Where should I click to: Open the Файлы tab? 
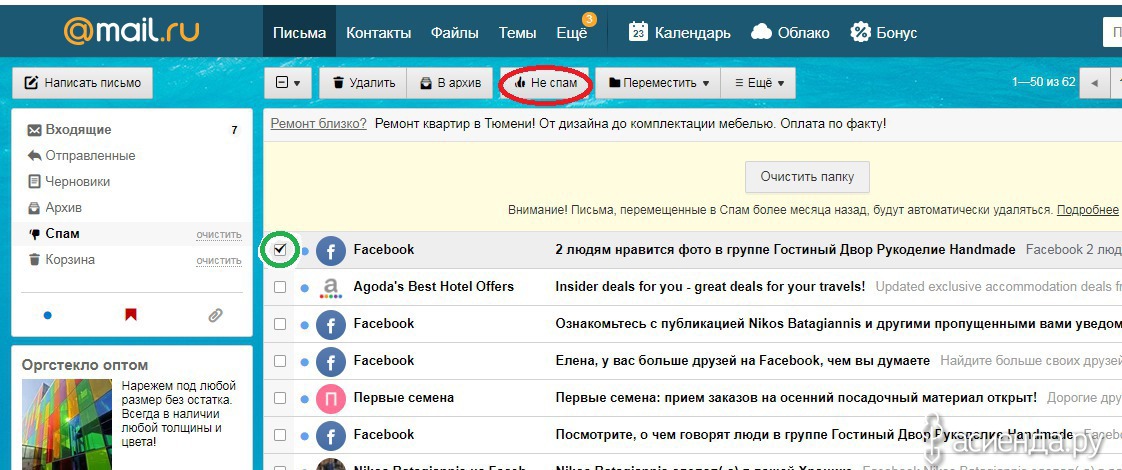click(454, 33)
